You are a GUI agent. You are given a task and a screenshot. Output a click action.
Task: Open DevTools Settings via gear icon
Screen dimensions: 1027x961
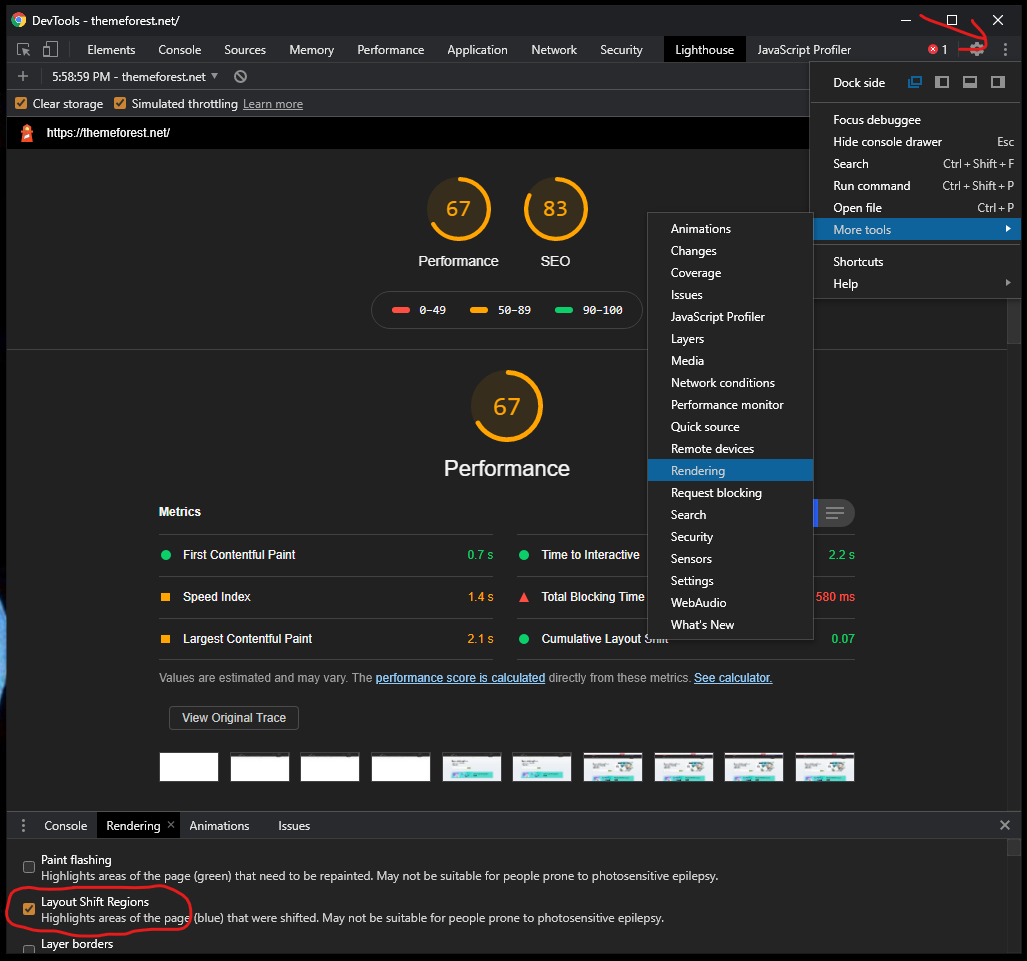tap(974, 48)
